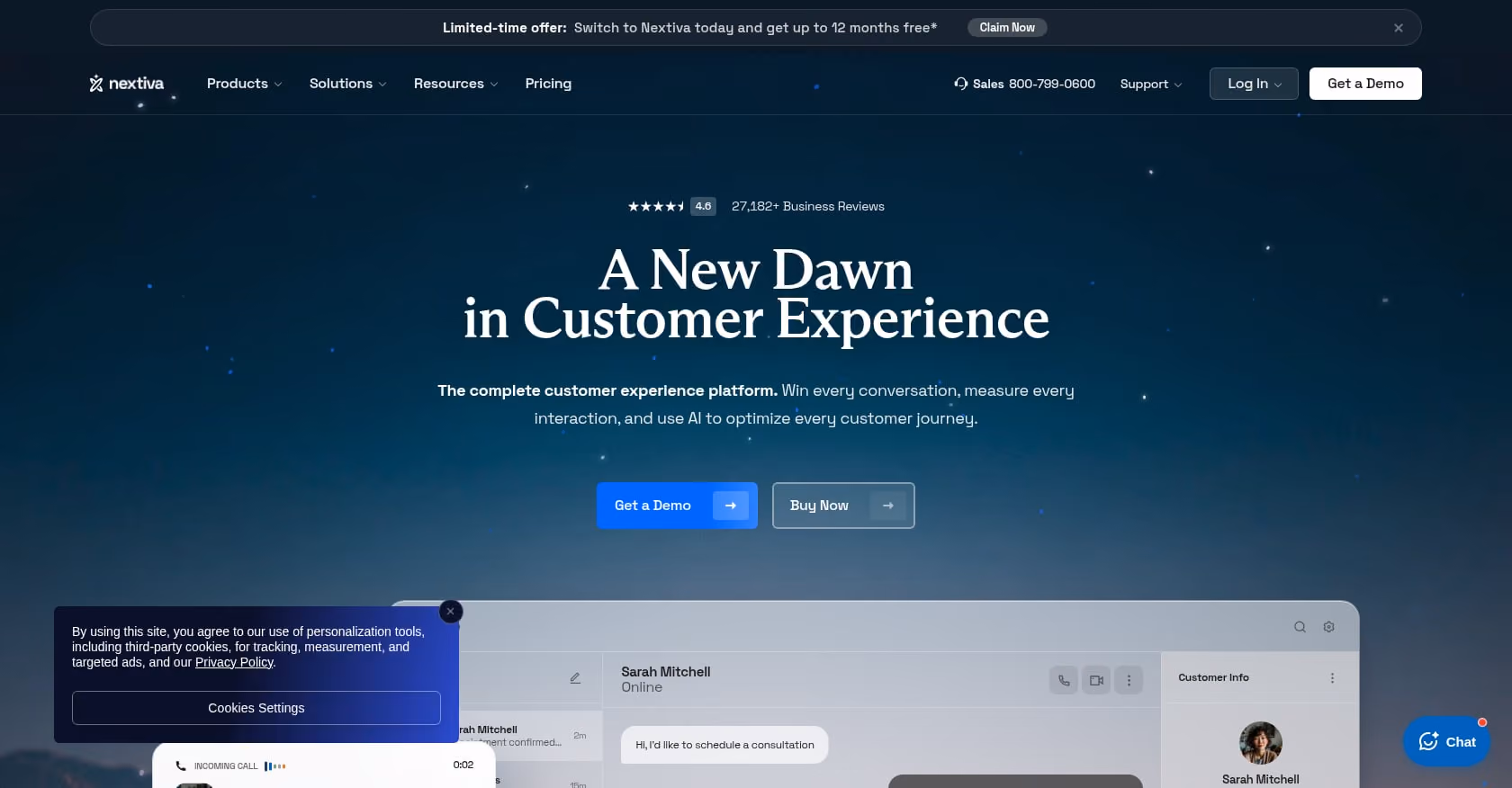The image size is (1512, 788).
Task: Click the arrow on the hero Get a Demo button
Action: pyautogui.click(x=731, y=506)
